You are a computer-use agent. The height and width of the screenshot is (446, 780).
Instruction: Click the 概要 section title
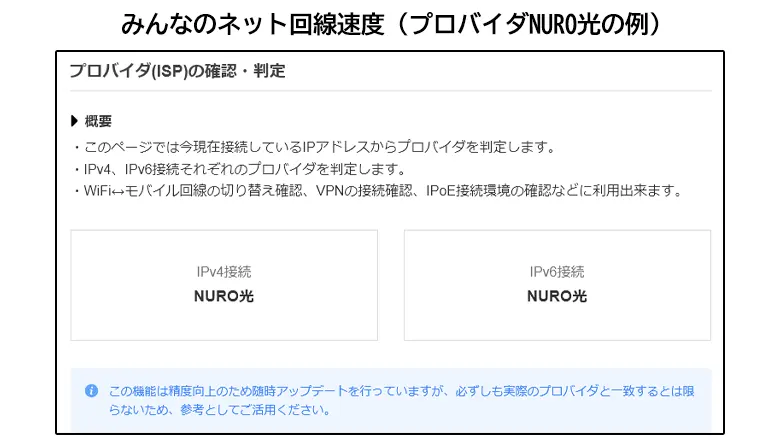(98, 121)
